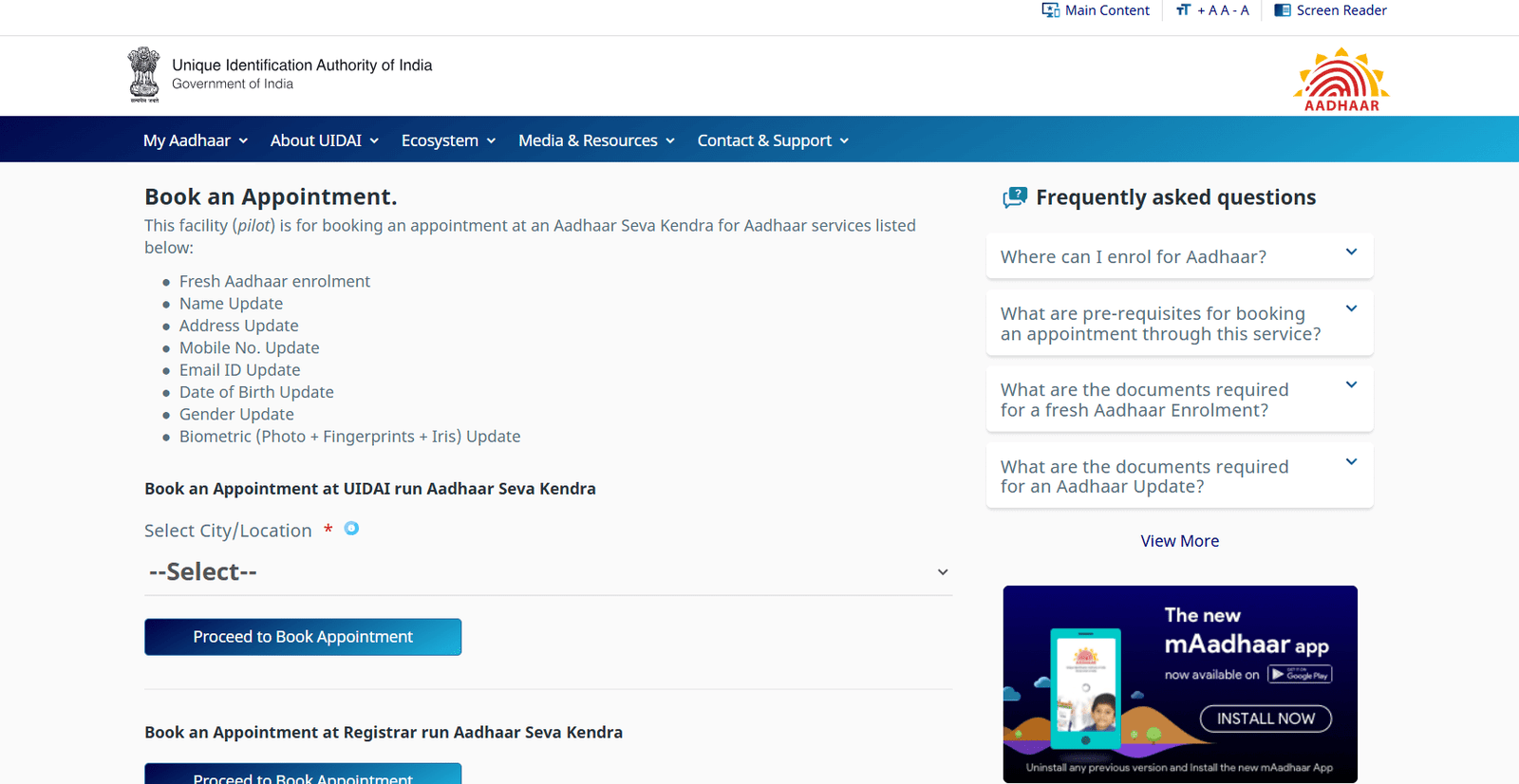Click the Government of India emblem icon
This screenshot has height=784, width=1519.
[144, 74]
